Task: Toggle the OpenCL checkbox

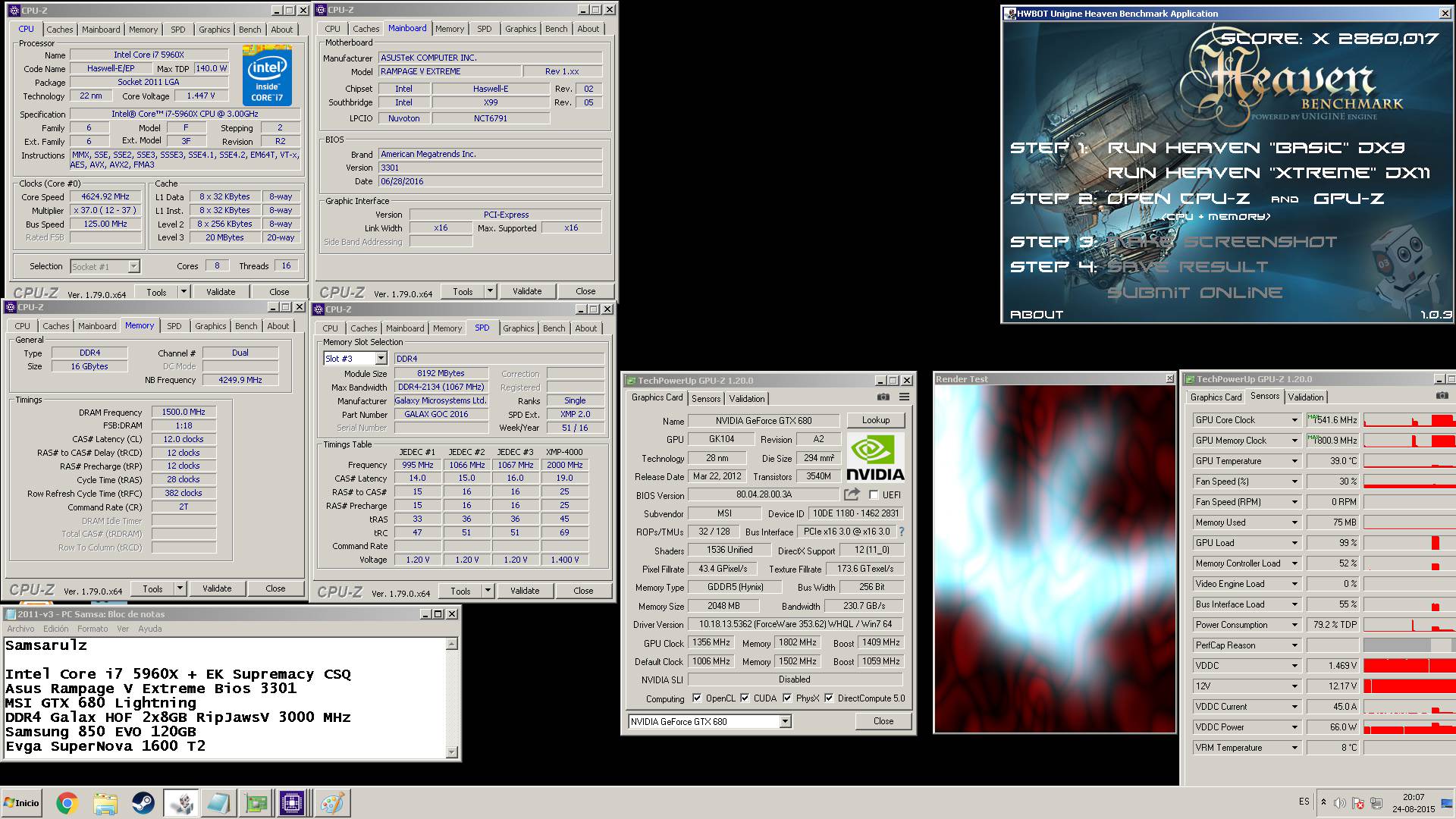Action: [x=697, y=698]
